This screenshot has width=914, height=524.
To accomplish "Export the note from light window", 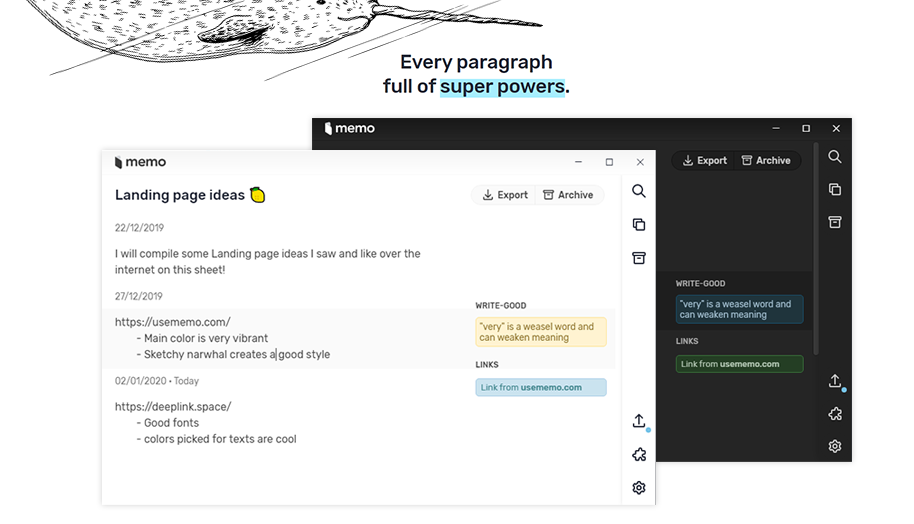I will coord(505,195).
